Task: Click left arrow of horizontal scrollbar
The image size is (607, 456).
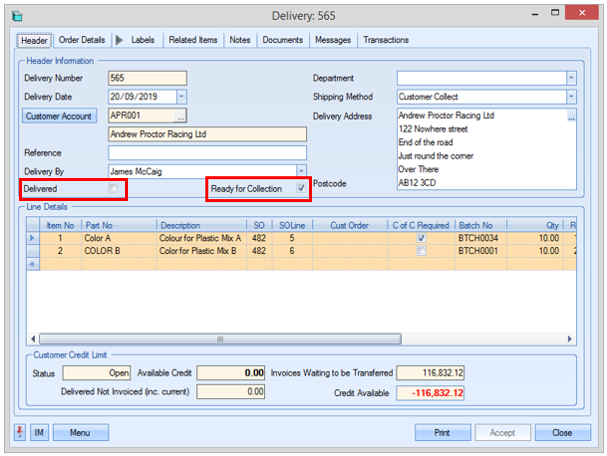Action: click(x=32, y=339)
